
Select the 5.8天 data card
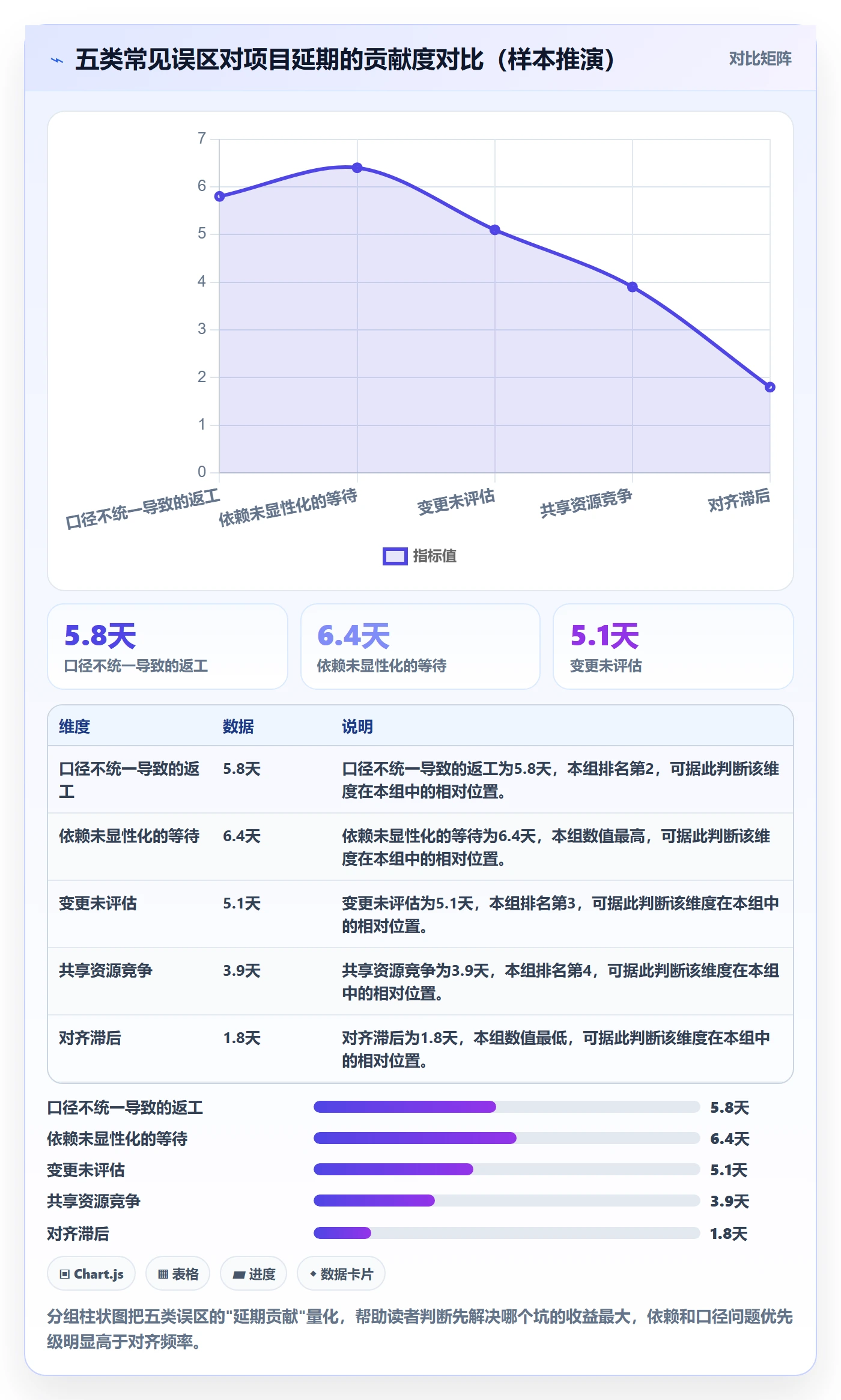point(168,647)
